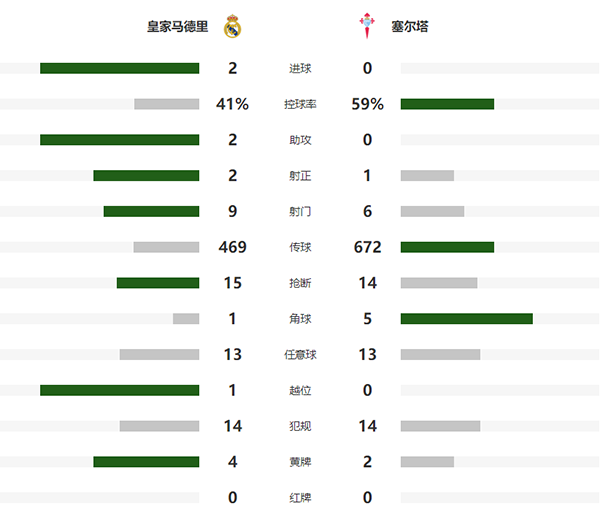Click the 越位 stat label
The image size is (600, 517).
300,390
